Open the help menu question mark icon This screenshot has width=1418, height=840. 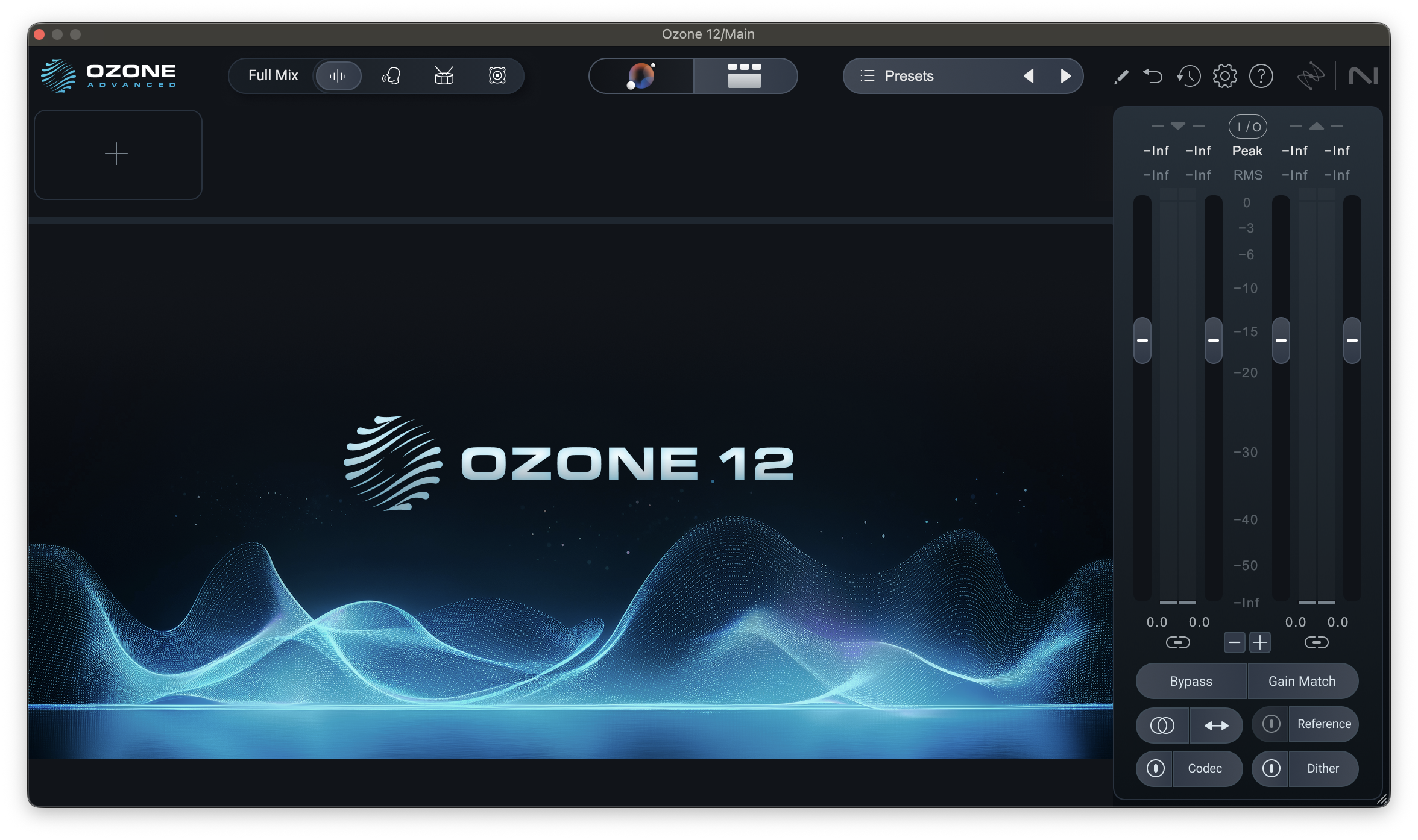(1261, 75)
